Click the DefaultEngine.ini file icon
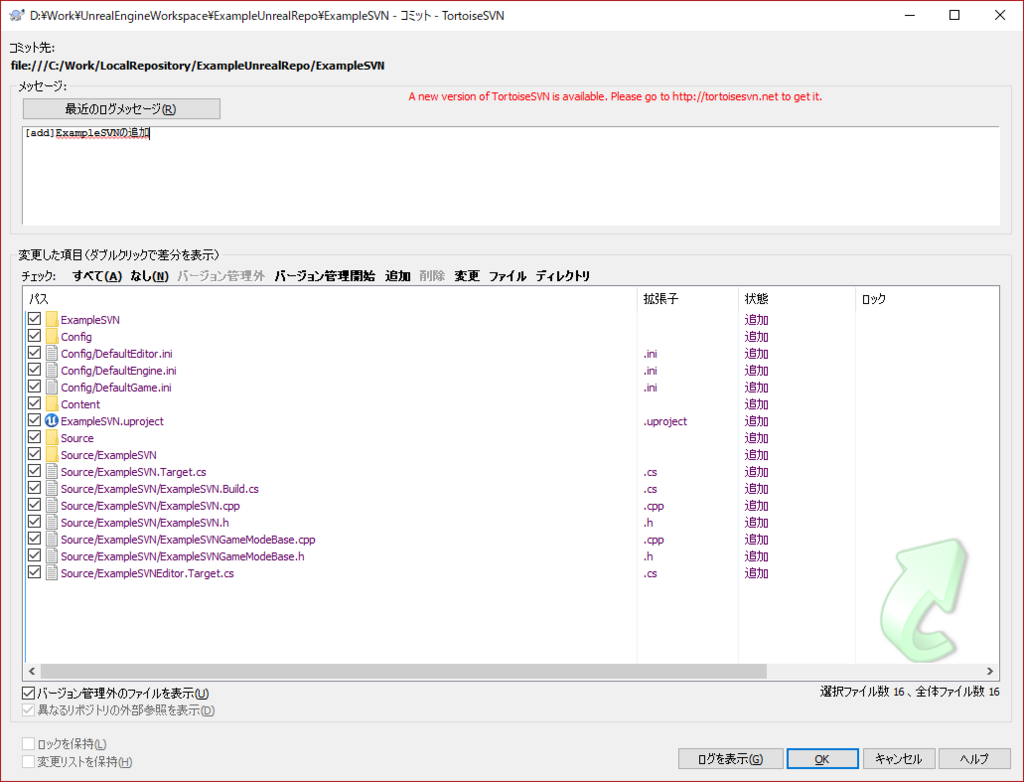Screen dimensions: 1024x782 click(52, 370)
